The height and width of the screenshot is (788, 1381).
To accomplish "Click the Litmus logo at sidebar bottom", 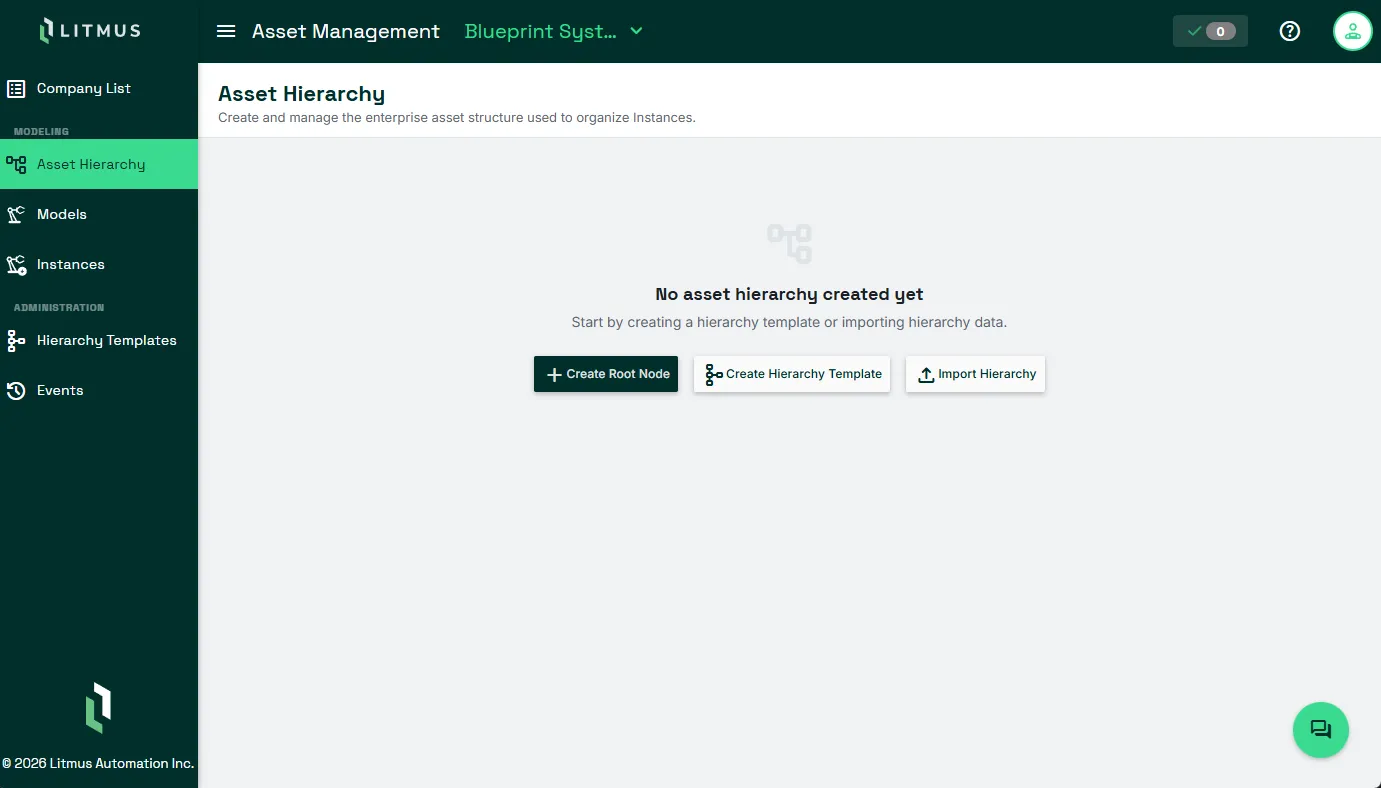I will point(98,707).
